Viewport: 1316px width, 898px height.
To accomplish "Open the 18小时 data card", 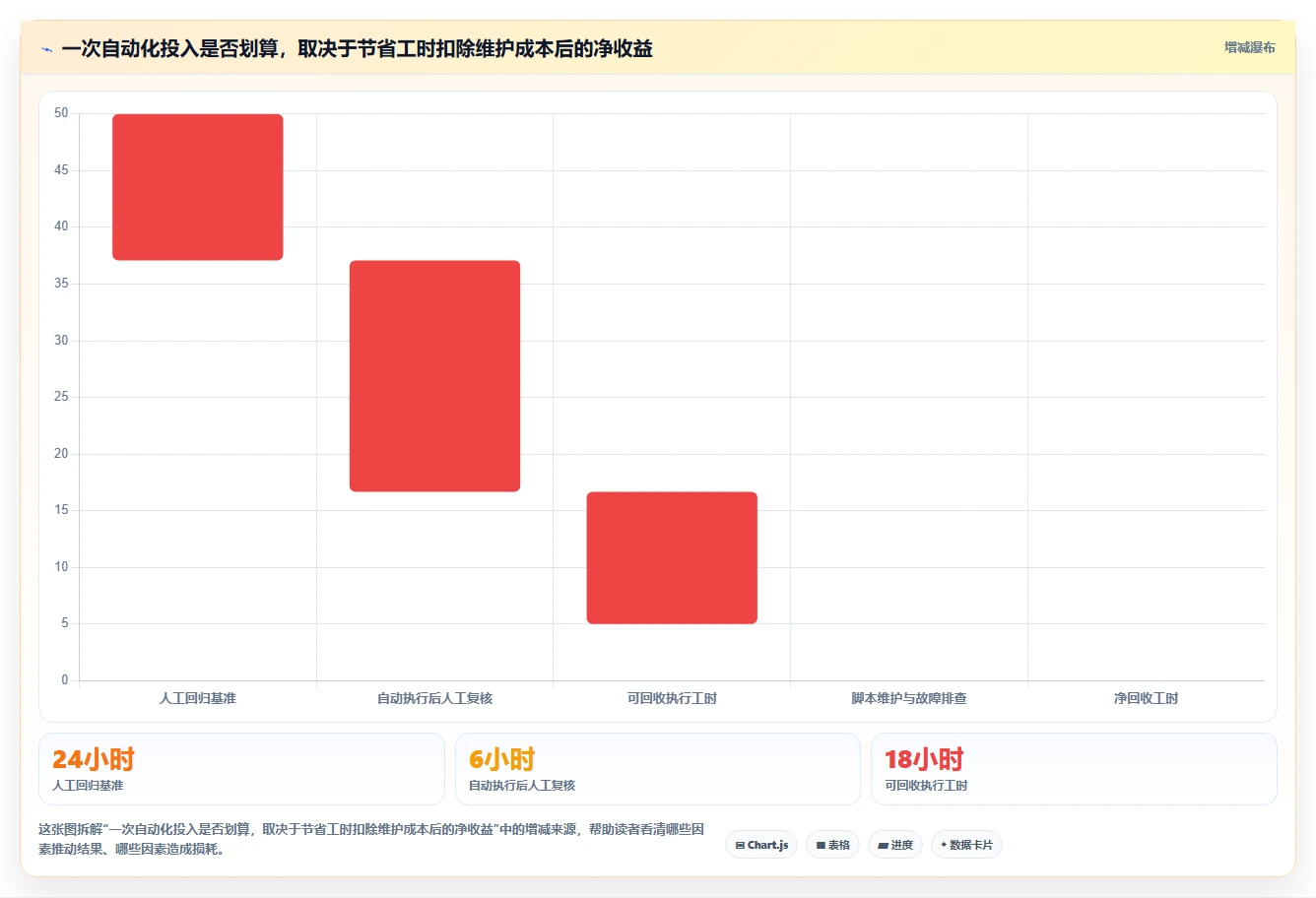I will [x=1074, y=769].
